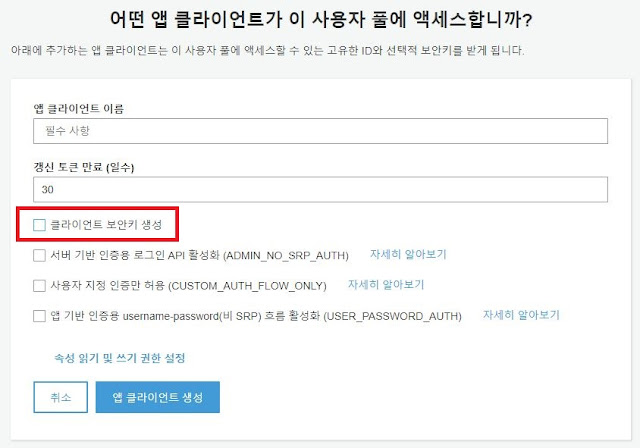Click the 서버 기반 인증용 로그인 API 활성화 label
The height and width of the screenshot is (448, 640).
[x=200, y=255]
